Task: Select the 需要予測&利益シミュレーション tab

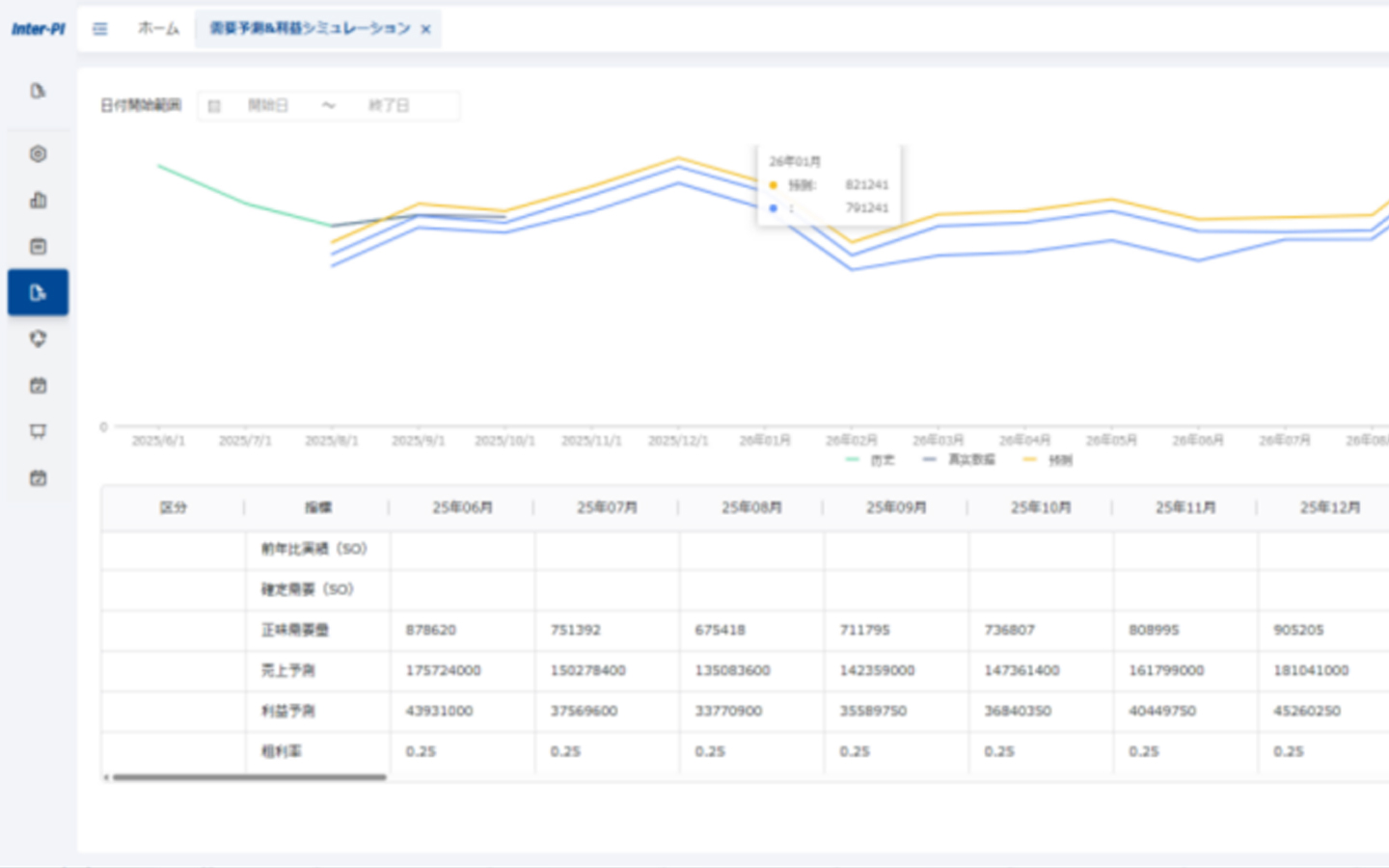Action: [310, 29]
